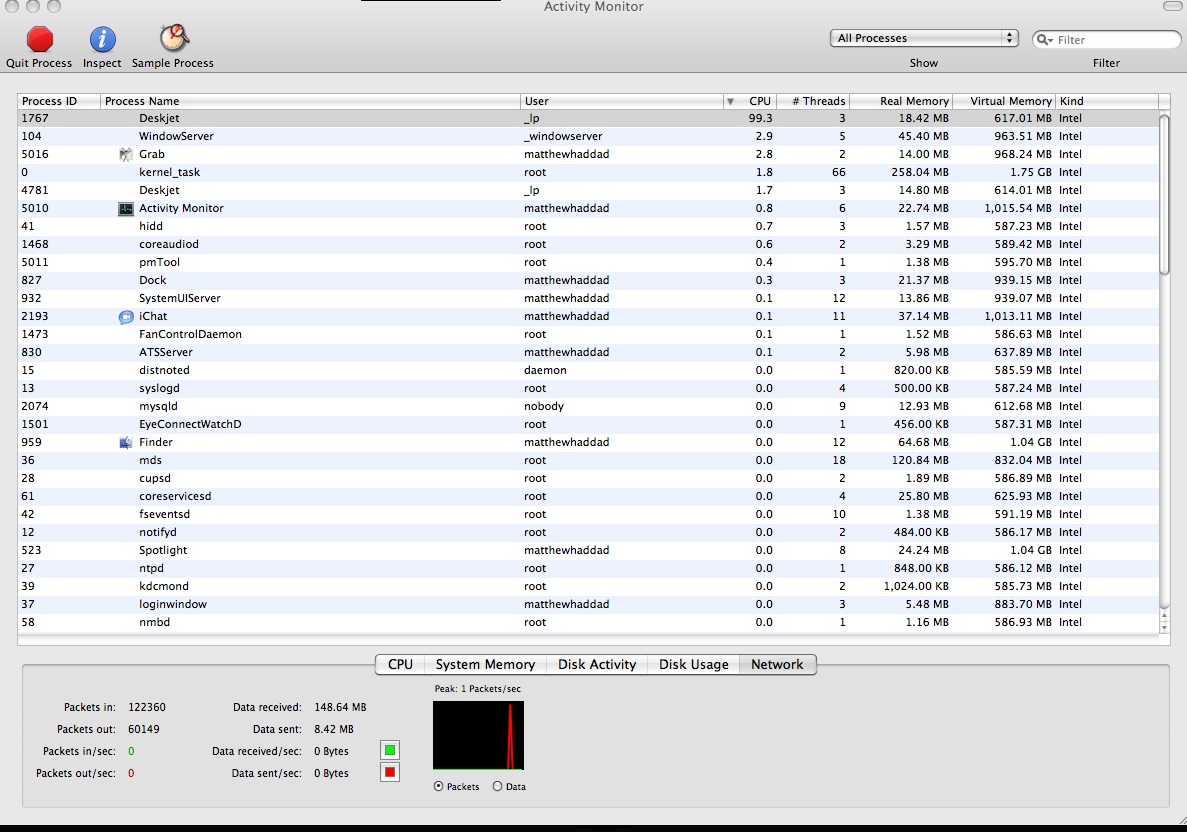Click the red data sent color swatch

(390, 772)
